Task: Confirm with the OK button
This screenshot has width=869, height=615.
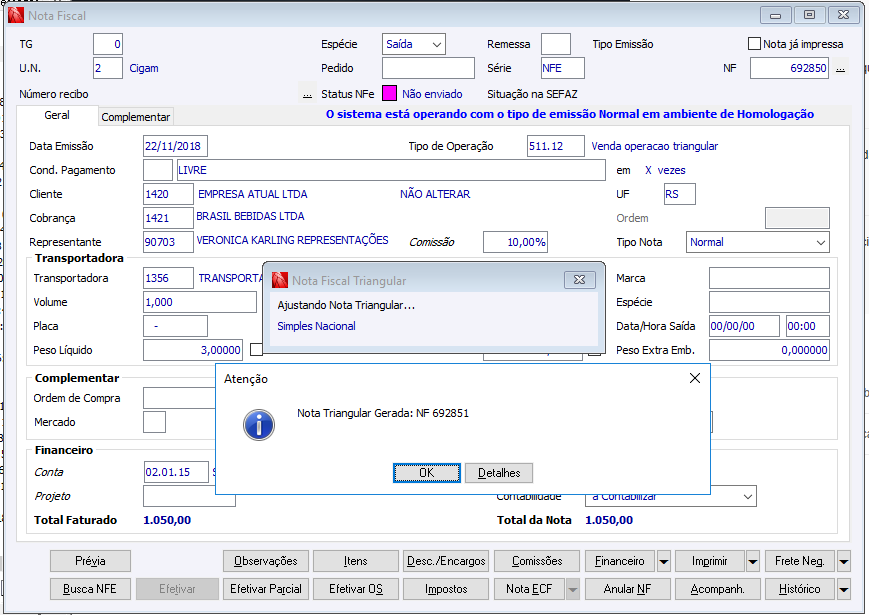Action: (x=427, y=473)
